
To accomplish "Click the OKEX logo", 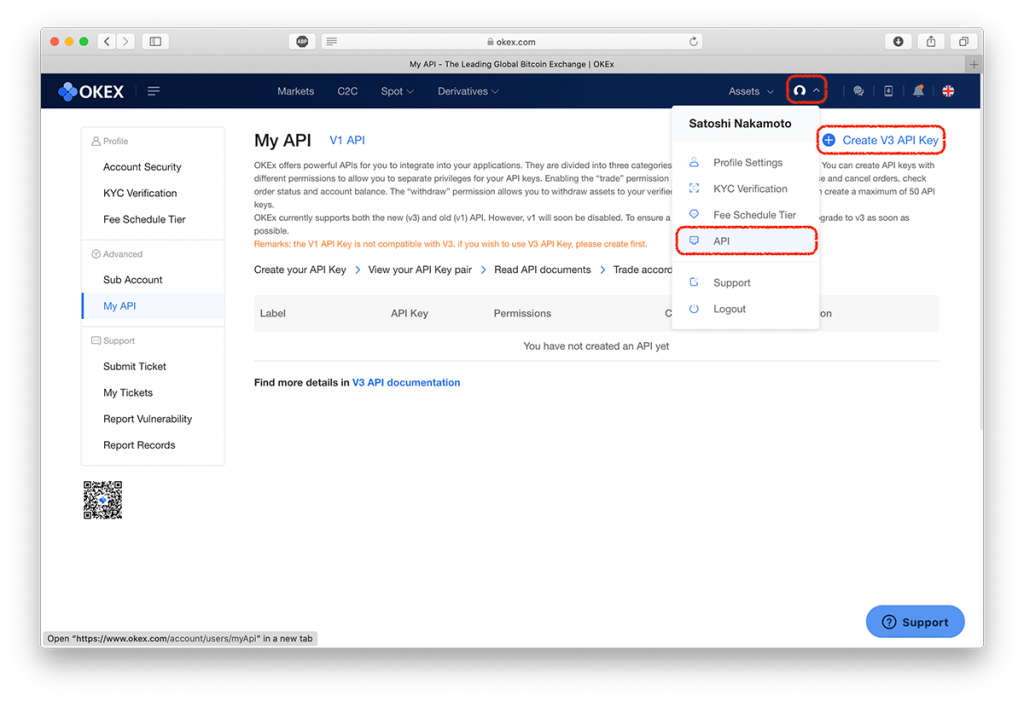I will point(91,91).
